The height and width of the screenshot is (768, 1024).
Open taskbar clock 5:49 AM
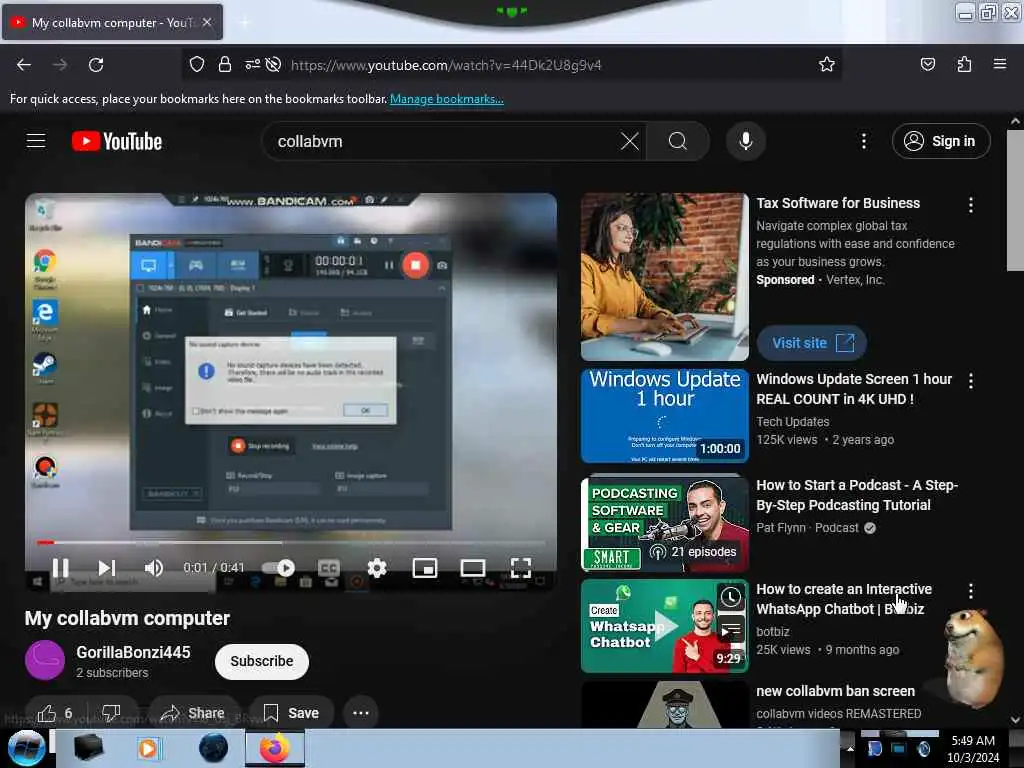(x=973, y=749)
